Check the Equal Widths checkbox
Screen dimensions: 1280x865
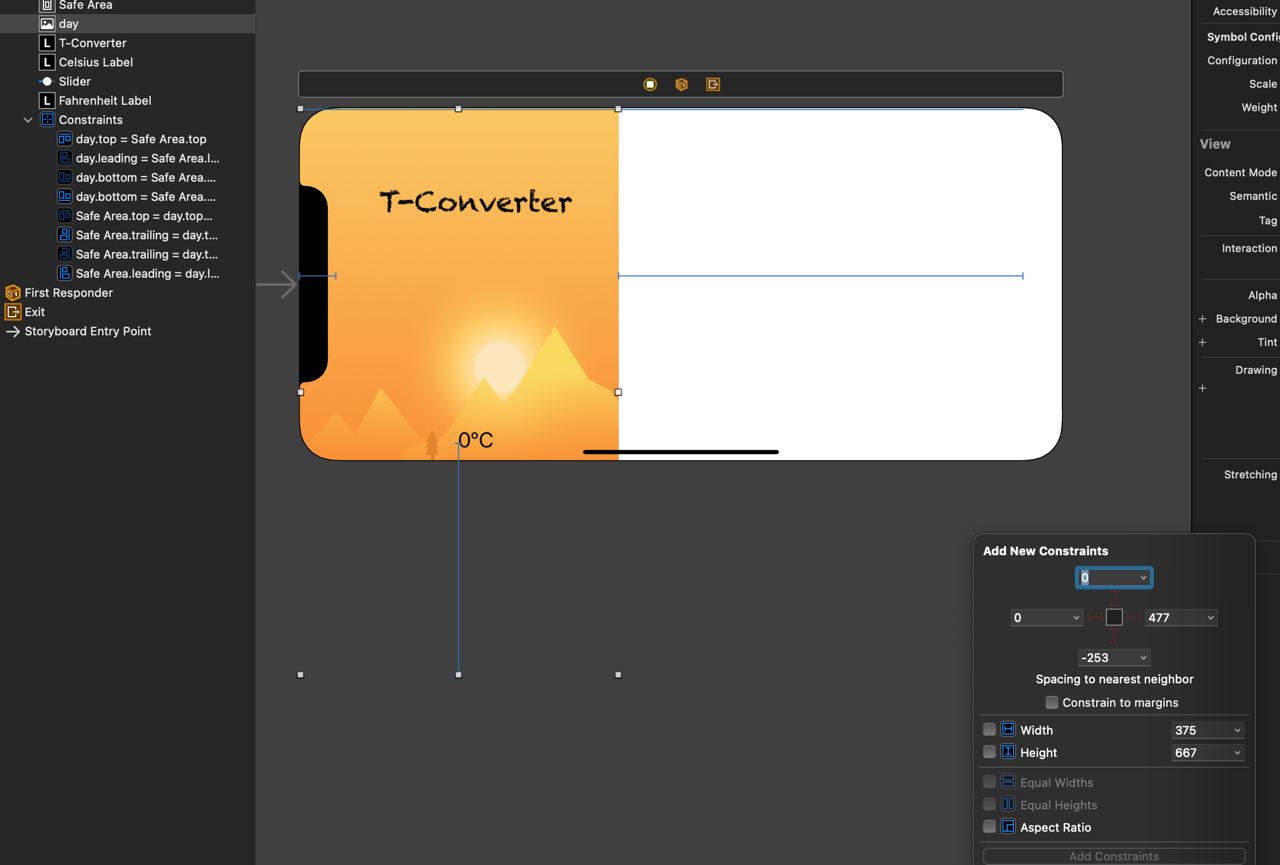click(x=989, y=782)
